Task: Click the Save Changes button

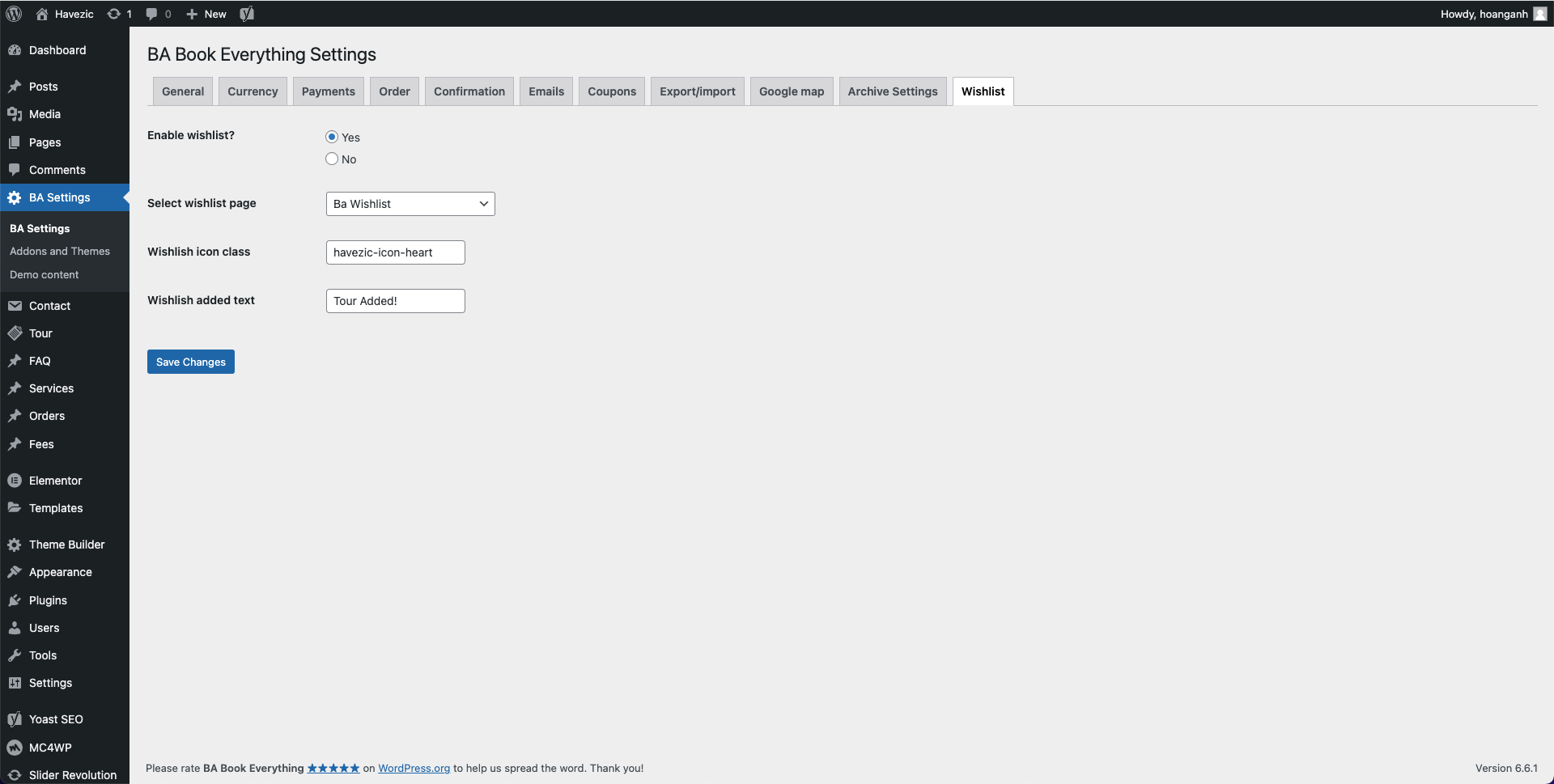Action: click(x=191, y=362)
